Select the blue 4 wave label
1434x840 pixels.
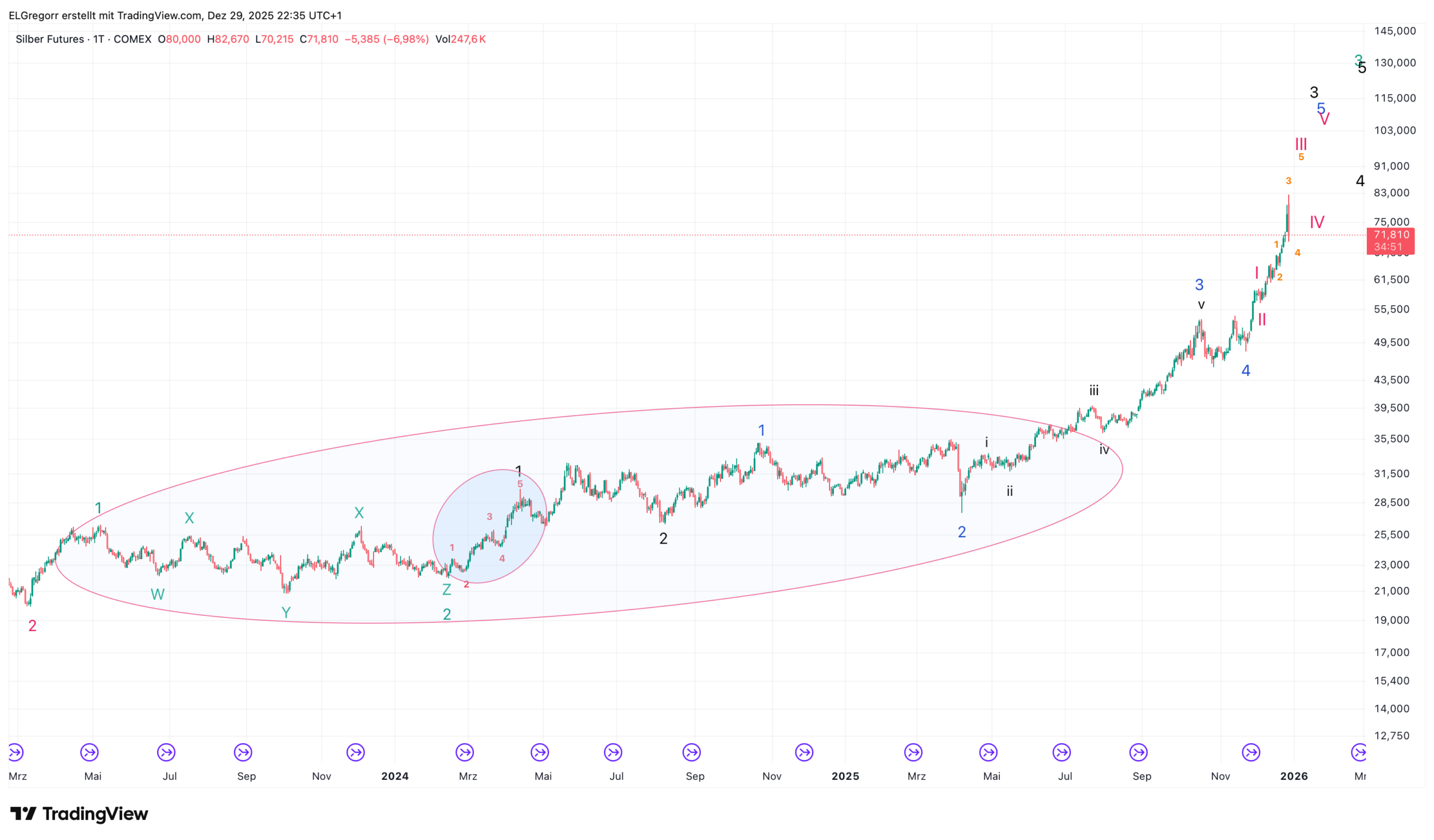click(x=1246, y=370)
